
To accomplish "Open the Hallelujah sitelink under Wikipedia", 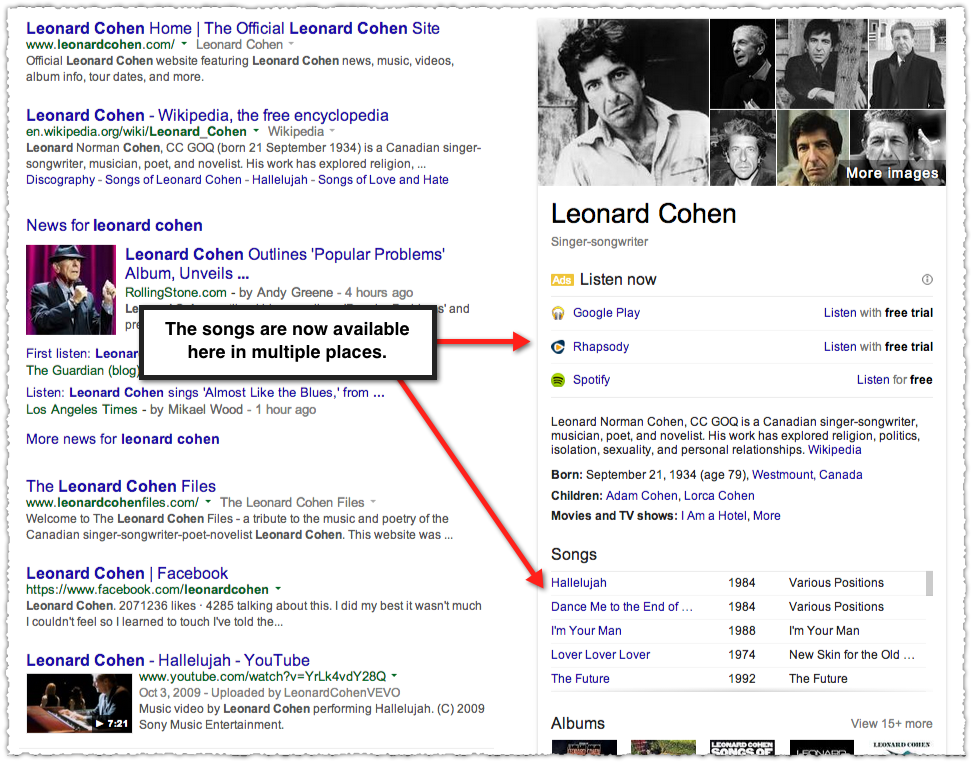I will pos(280,180).
